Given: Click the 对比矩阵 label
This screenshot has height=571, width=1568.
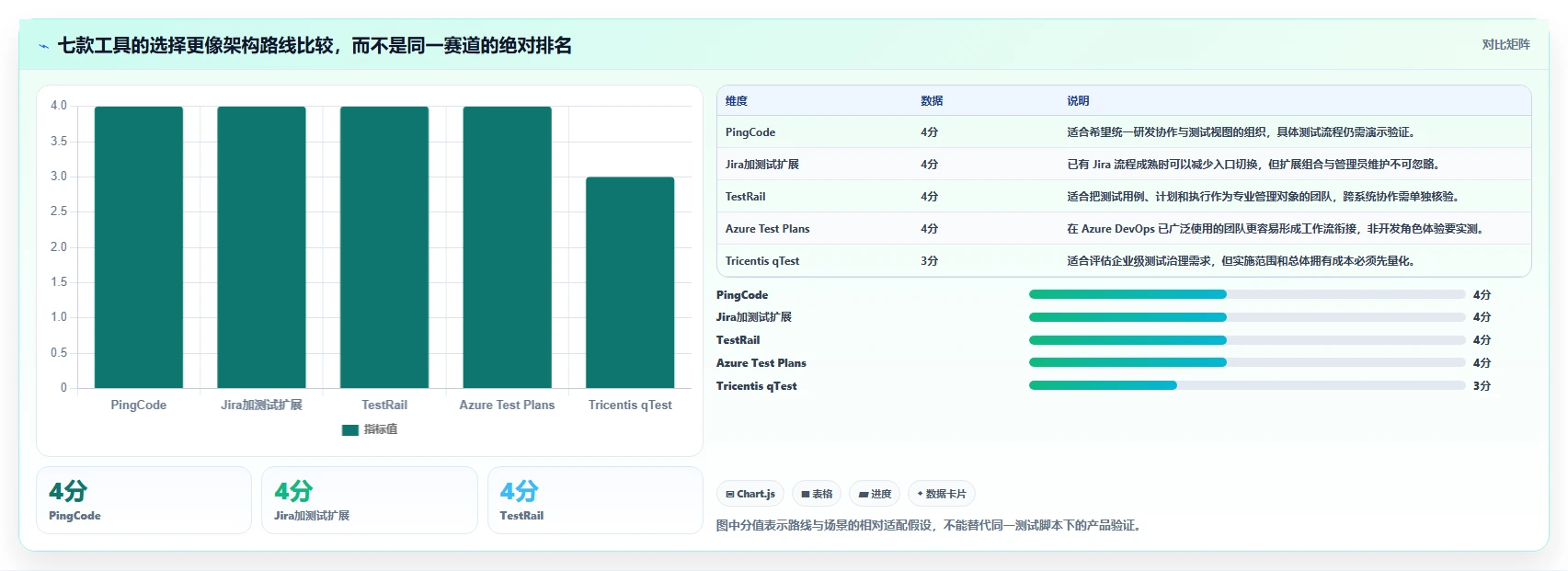Looking at the screenshot, I should click(1505, 44).
